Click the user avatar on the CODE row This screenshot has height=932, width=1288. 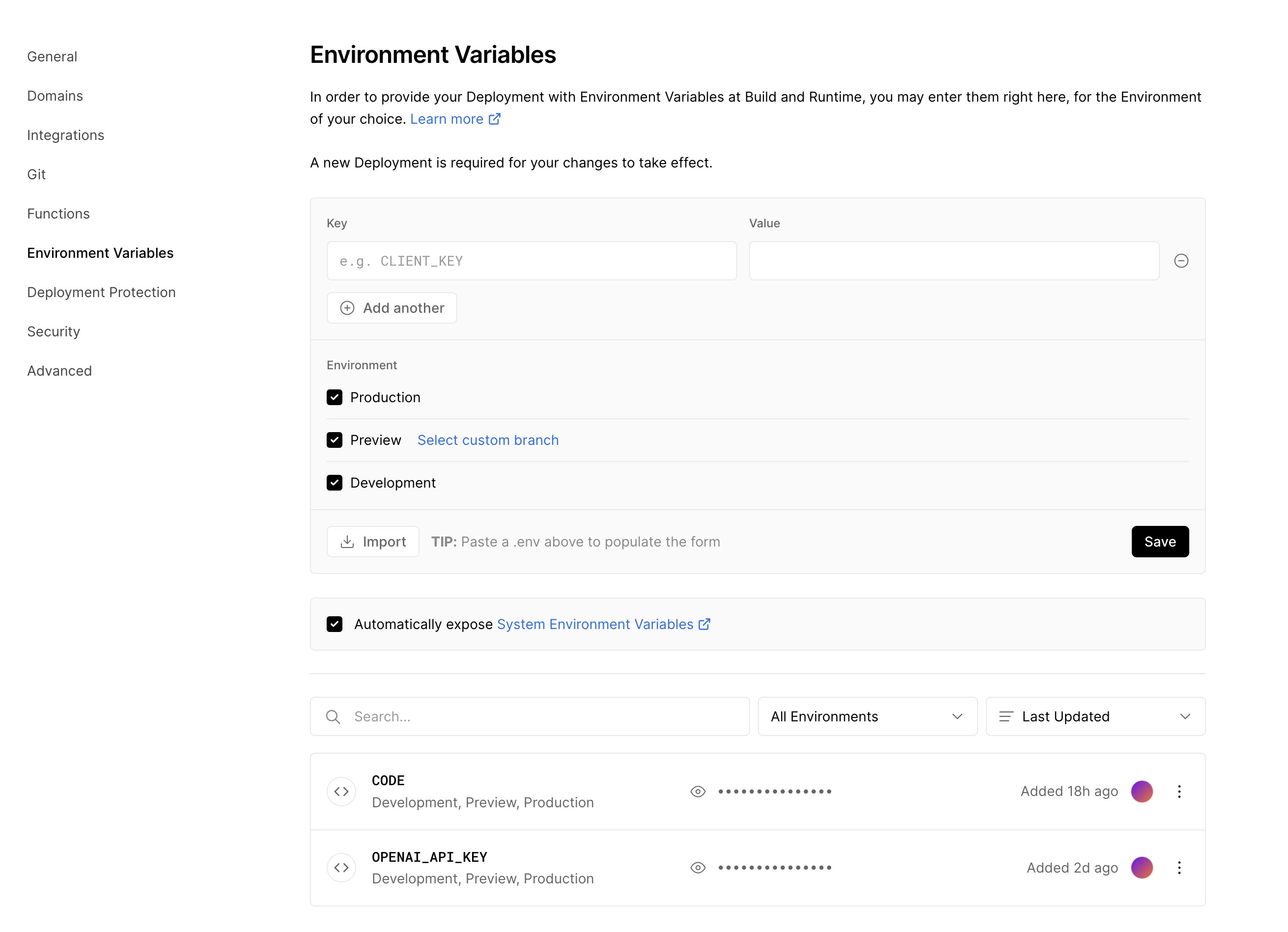pos(1142,791)
